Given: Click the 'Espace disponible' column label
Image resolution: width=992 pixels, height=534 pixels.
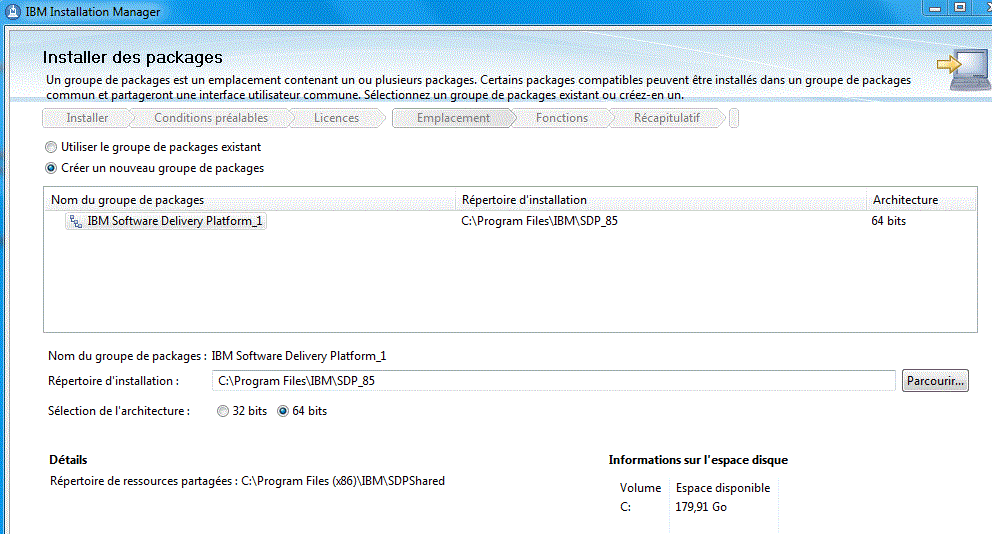Looking at the screenshot, I should pyautogui.click(x=723, y=488).
